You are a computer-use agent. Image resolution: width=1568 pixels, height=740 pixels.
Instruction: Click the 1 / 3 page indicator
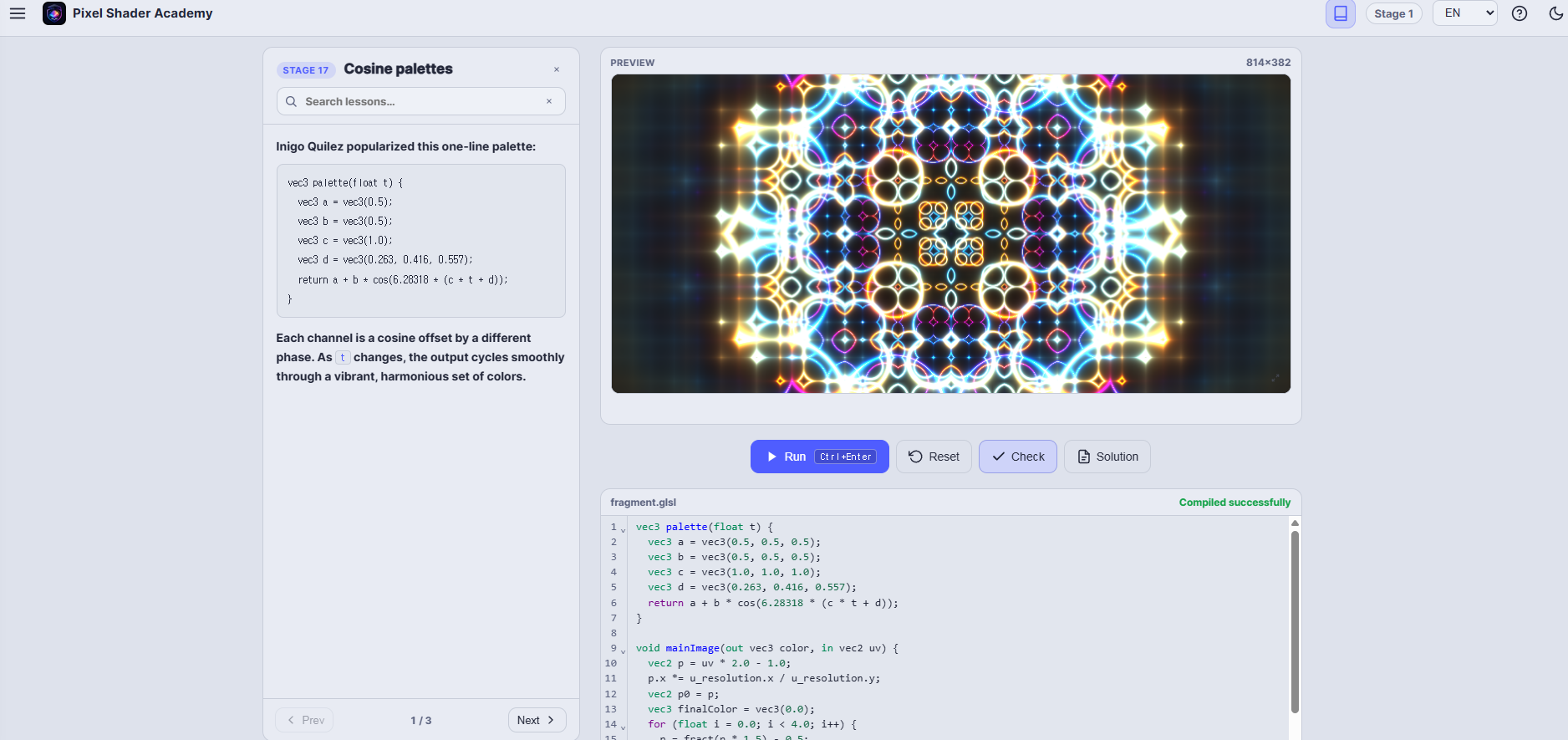point(420,720)
